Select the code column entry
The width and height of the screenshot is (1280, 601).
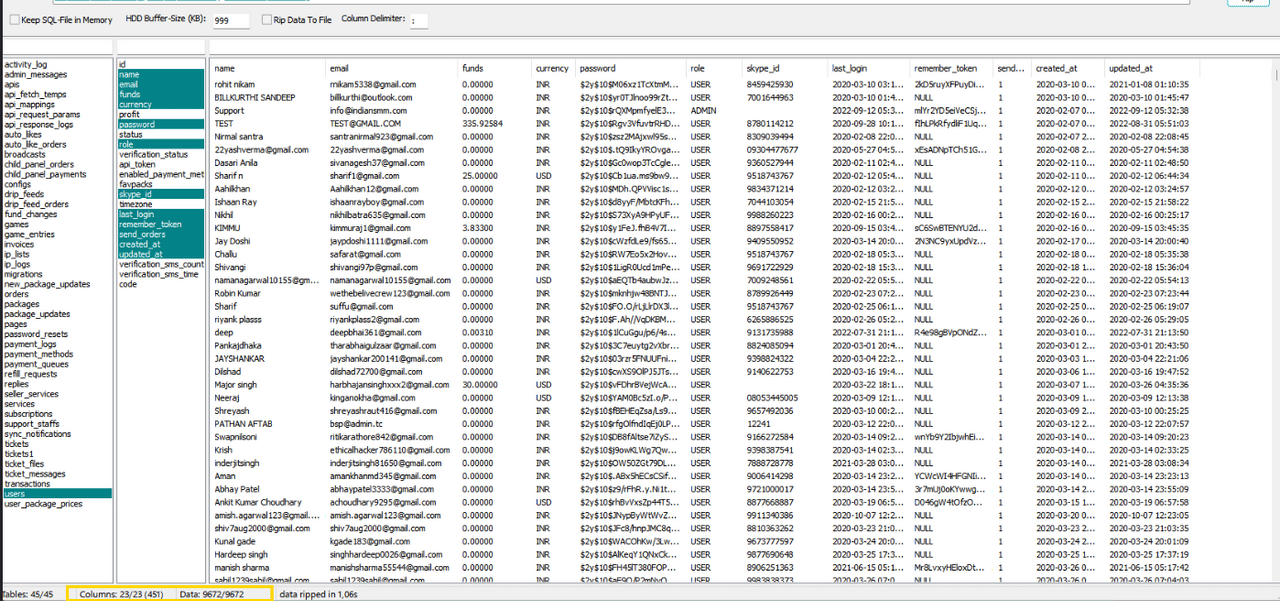128,284
